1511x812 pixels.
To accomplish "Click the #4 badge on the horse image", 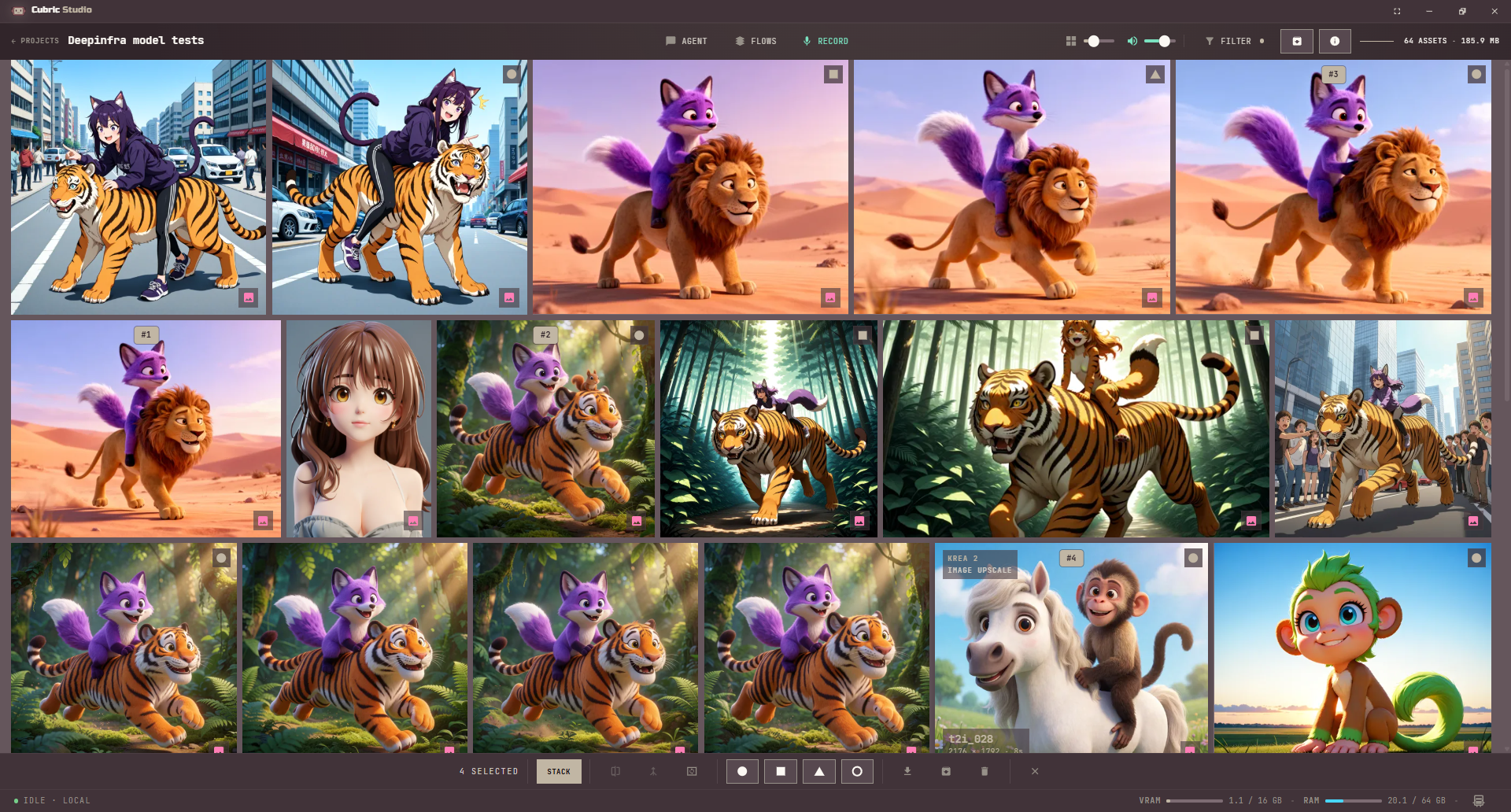I will pyautogui.click(x=1071, y=558).
